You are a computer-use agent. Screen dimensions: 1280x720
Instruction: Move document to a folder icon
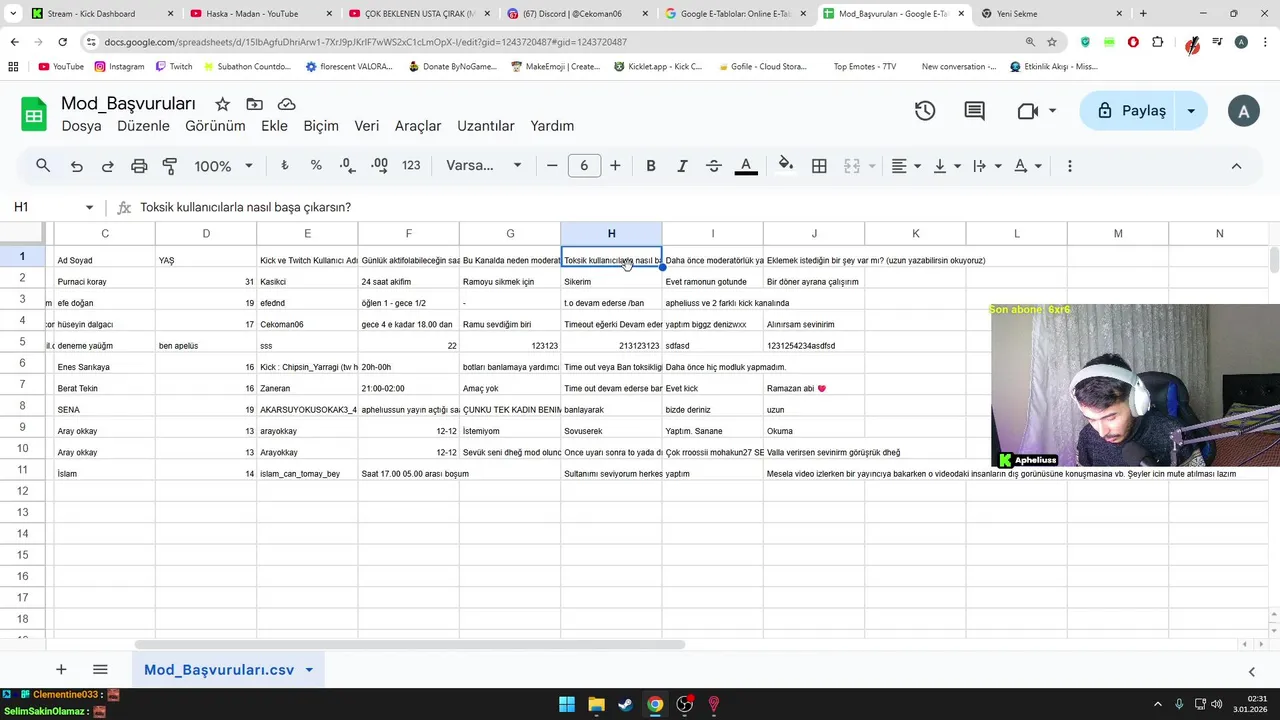(254, 104)
